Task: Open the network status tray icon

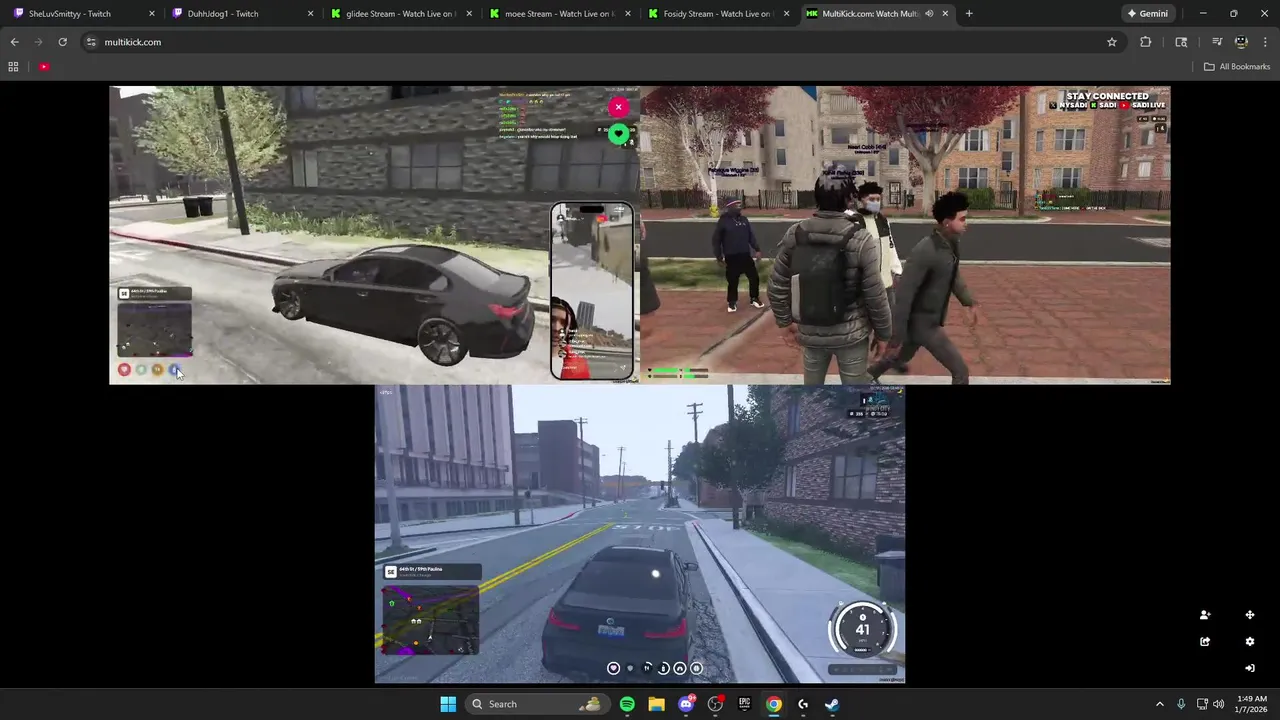Action: point(1202,704)
